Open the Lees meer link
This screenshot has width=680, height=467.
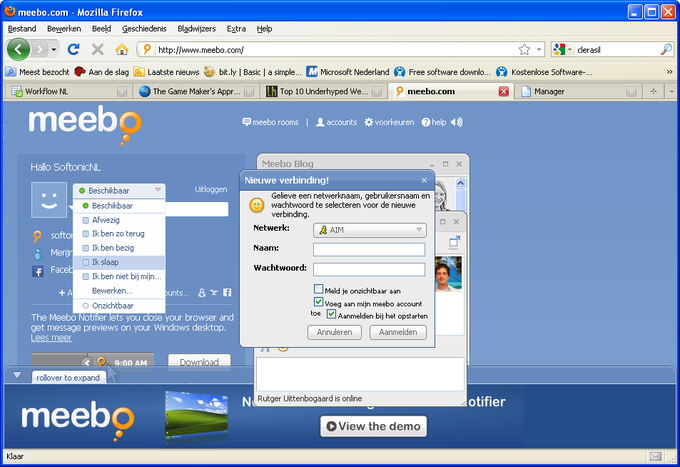pyautogui.click(x=51, y=338)
